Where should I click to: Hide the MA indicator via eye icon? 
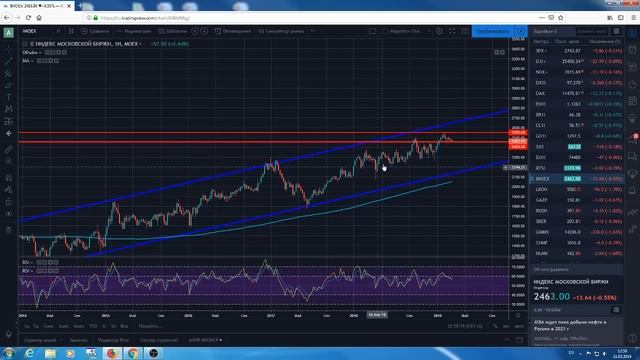[x=40, y=61]
